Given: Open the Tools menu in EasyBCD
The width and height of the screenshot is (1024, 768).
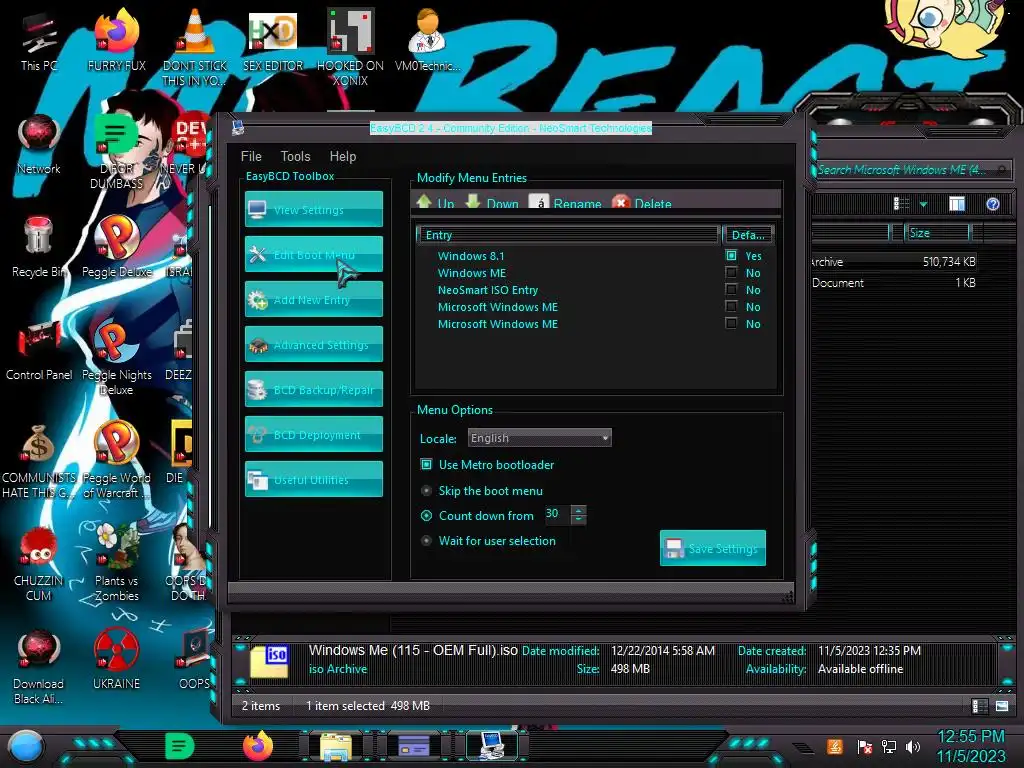Looking at the screenshot, I should click(295, 156).
